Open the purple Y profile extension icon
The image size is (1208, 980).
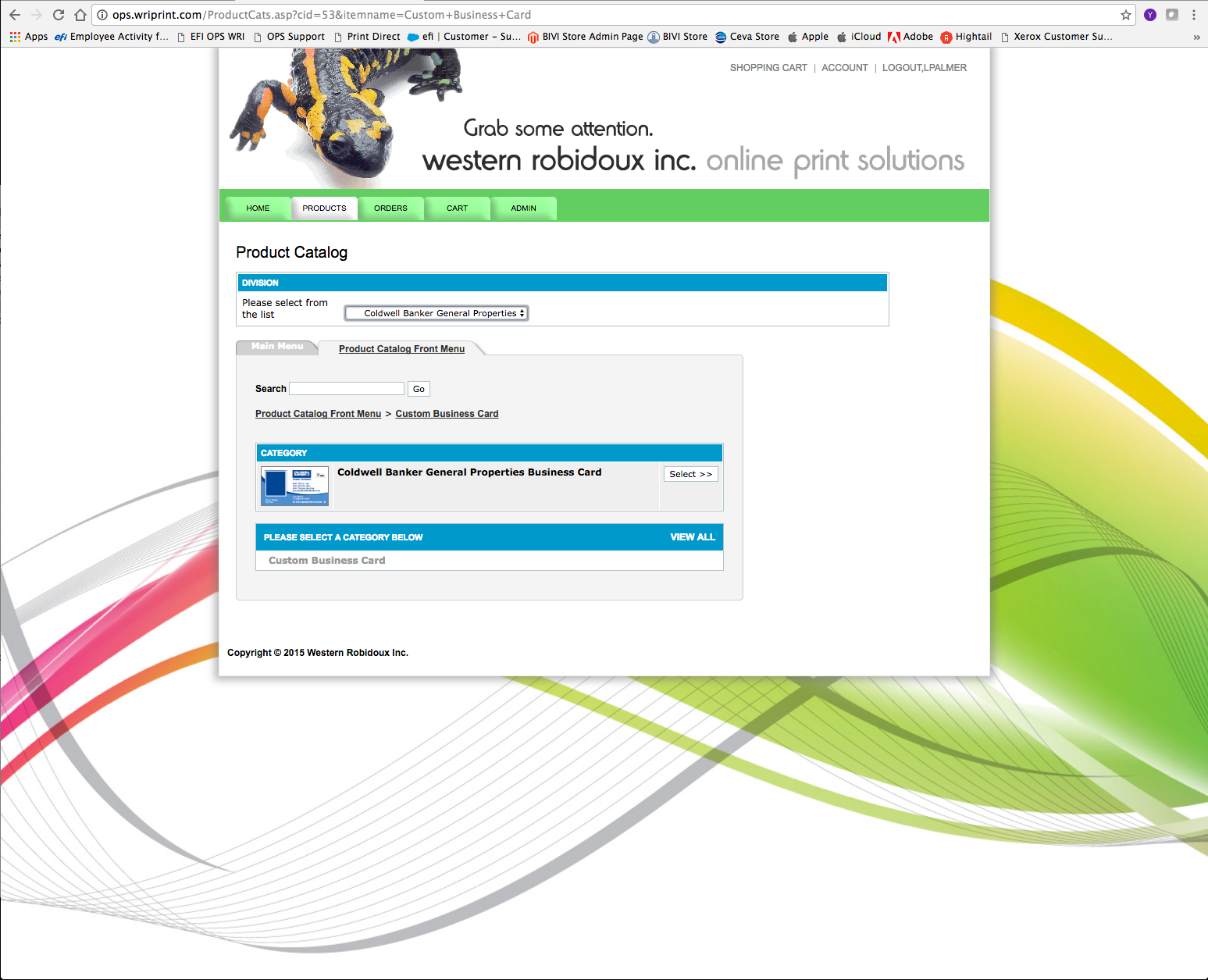[1150, 15]
